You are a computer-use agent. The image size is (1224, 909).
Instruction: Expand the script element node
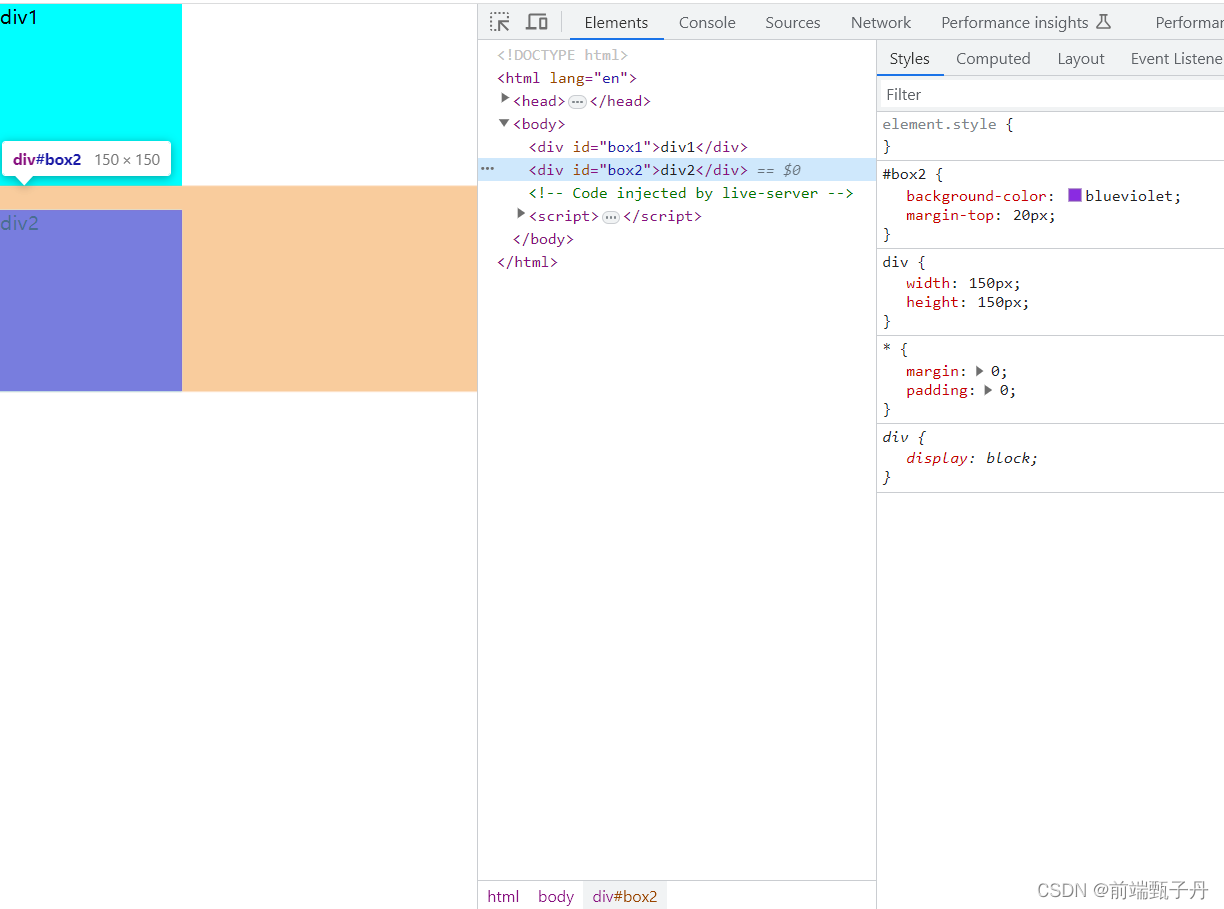click(521, 214)
